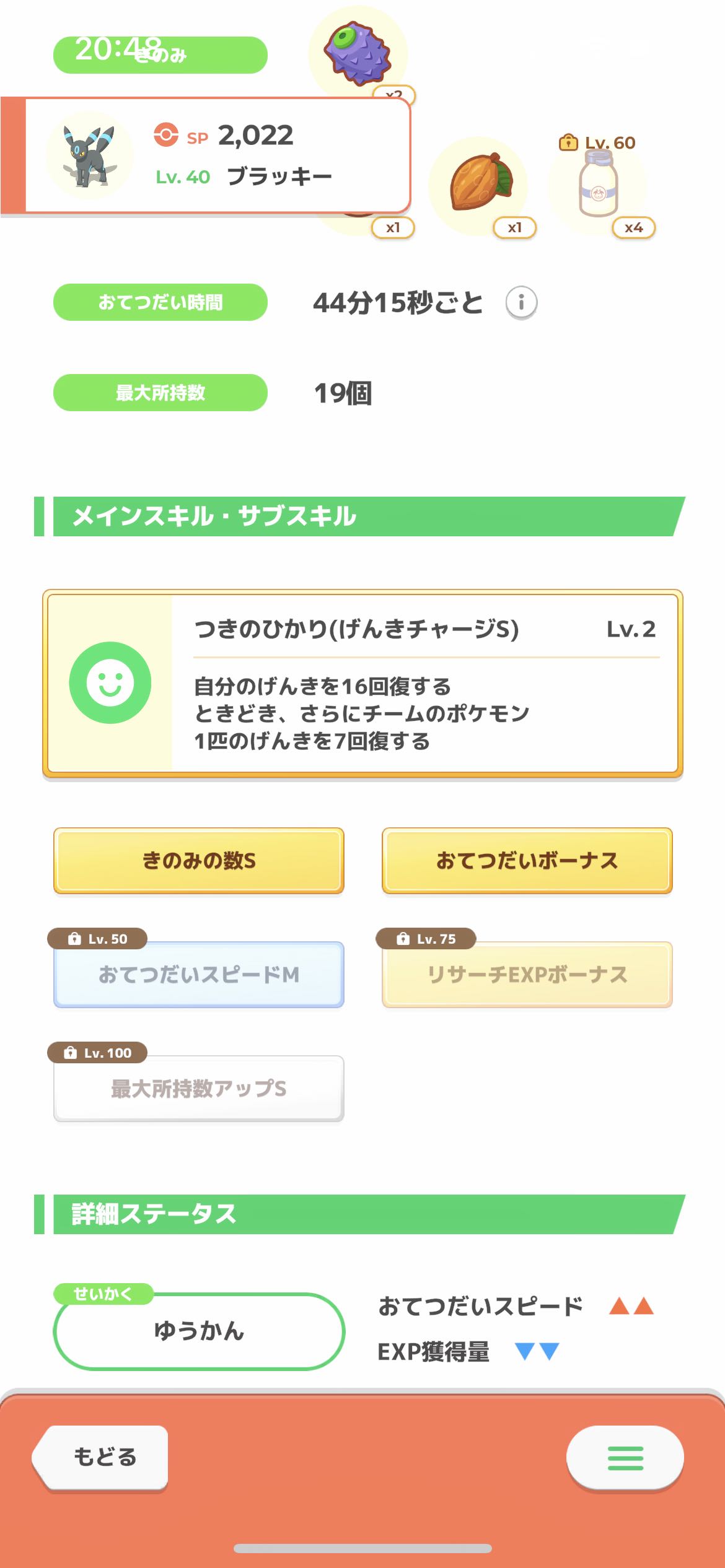Screen dimensions: 725x1568
Task: Tap the Umbreon portrait icon
Action: pos(90,156)
